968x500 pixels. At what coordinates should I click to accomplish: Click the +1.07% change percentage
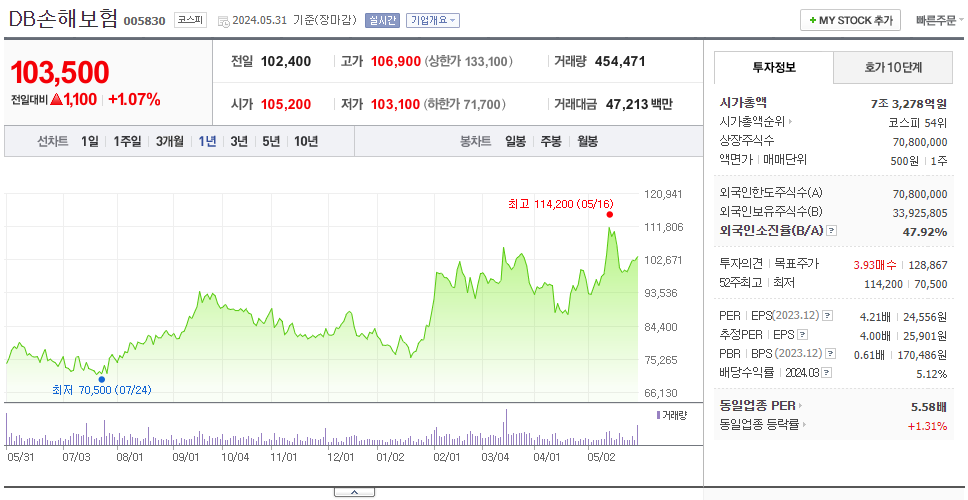coord(135,99)
